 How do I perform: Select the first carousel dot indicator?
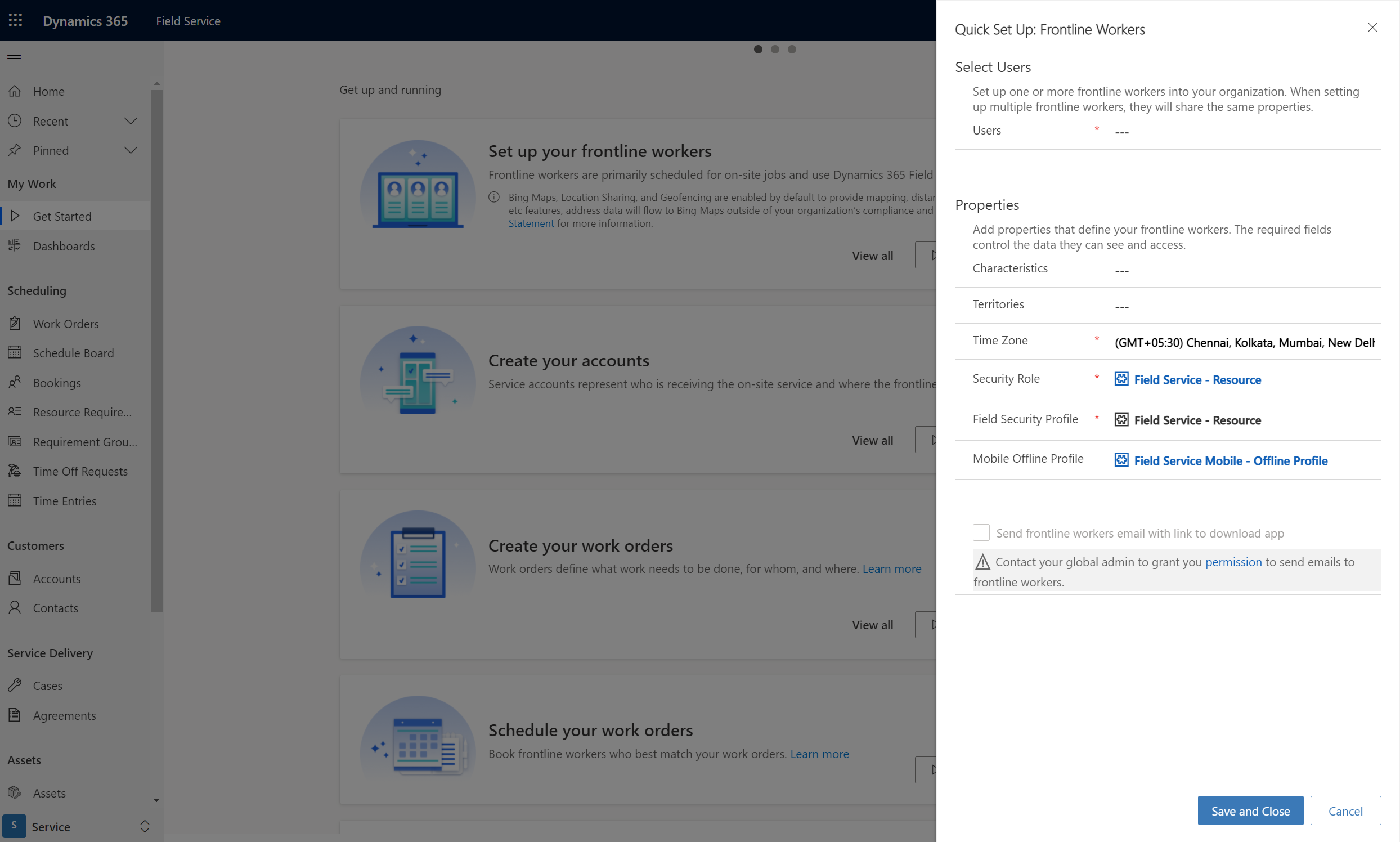point(758,49)
